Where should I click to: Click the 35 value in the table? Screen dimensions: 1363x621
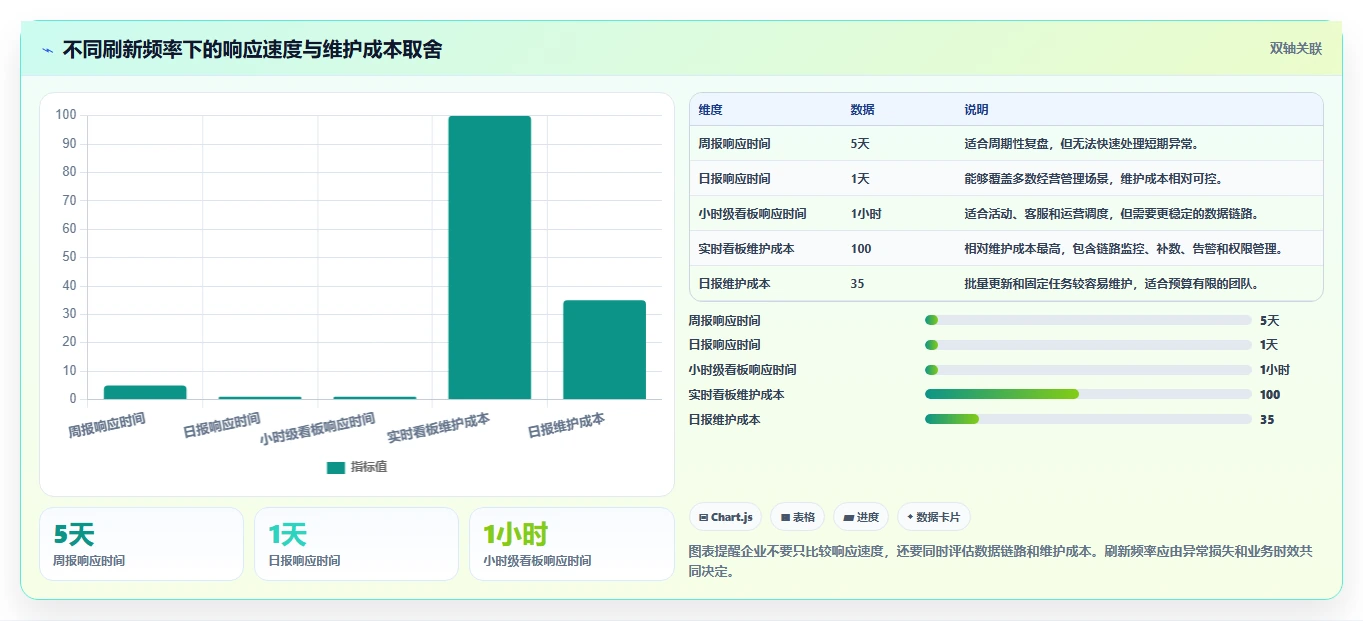(x=857, y=284)
